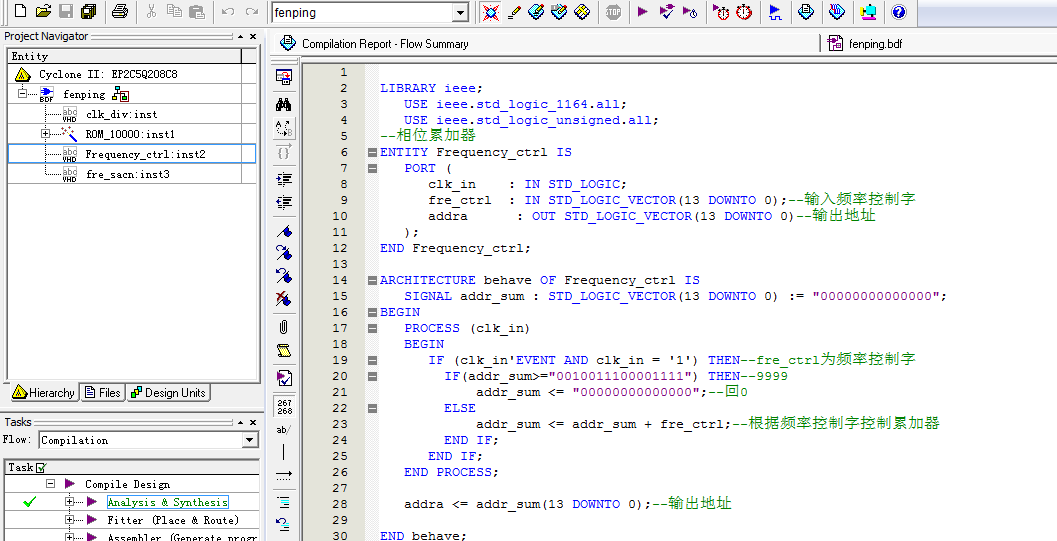This screenshot has width=1057, height=541.
Task: Select fre_sacn:inst3 in hierarchy
Action: tap(127, 174)
